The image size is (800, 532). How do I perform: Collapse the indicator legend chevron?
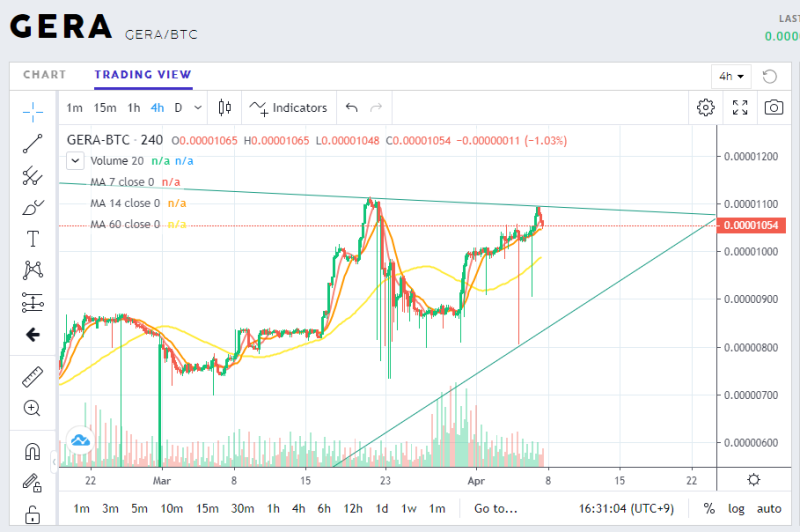click(x=75, y=161)
